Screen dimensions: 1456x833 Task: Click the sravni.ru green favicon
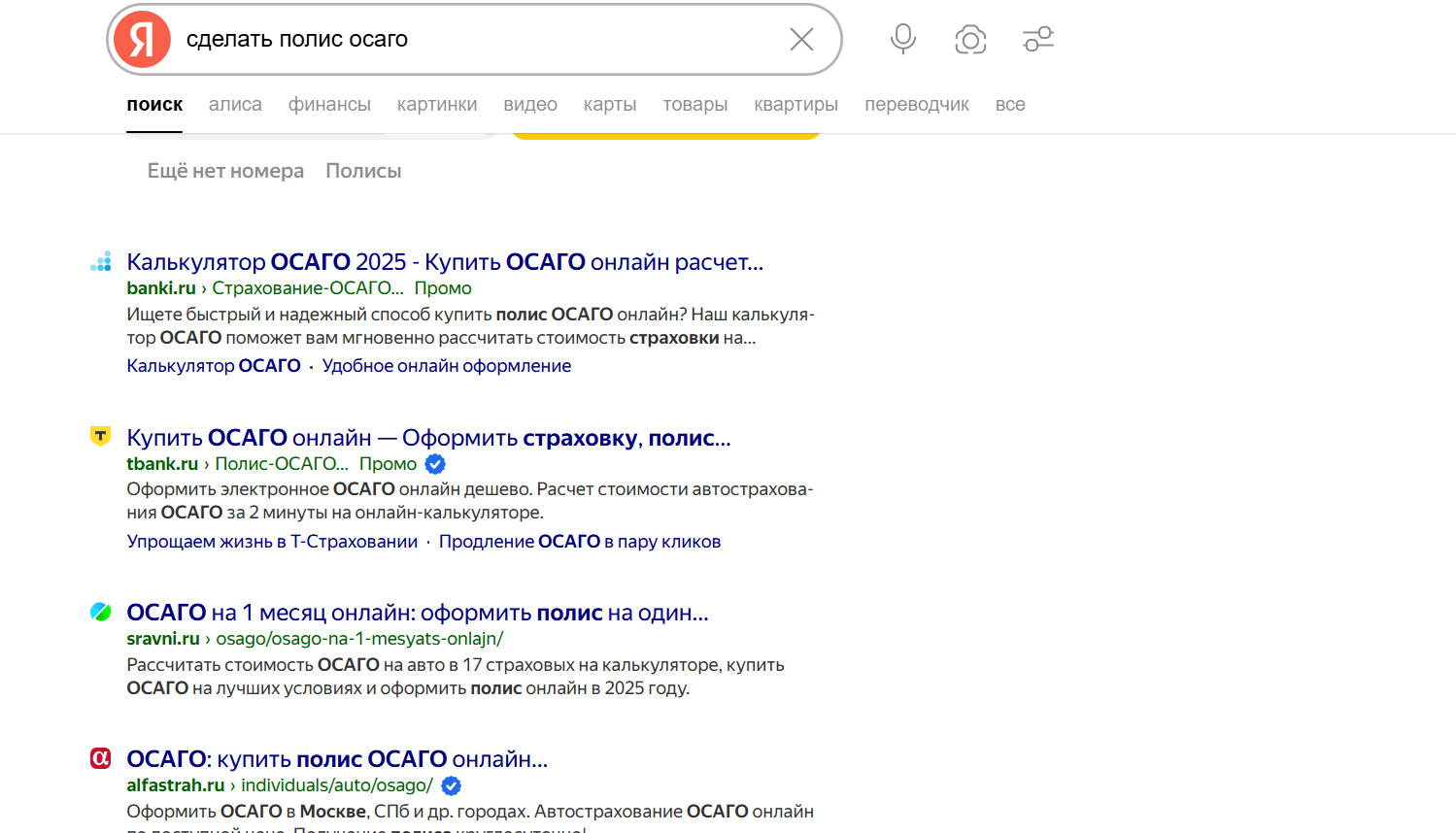click(x=101, y=612)
